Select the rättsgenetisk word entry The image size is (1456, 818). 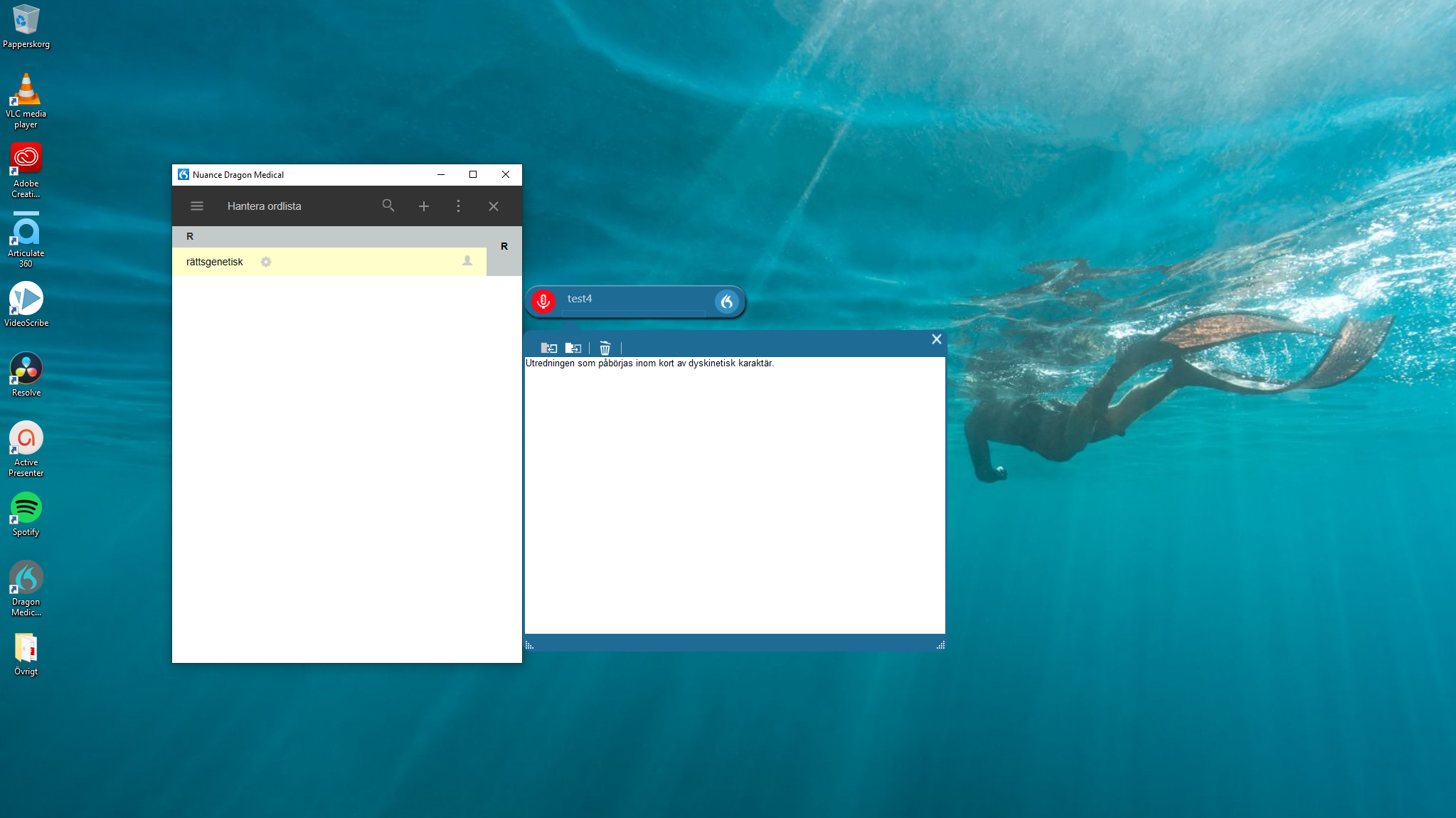coord(215,262)
